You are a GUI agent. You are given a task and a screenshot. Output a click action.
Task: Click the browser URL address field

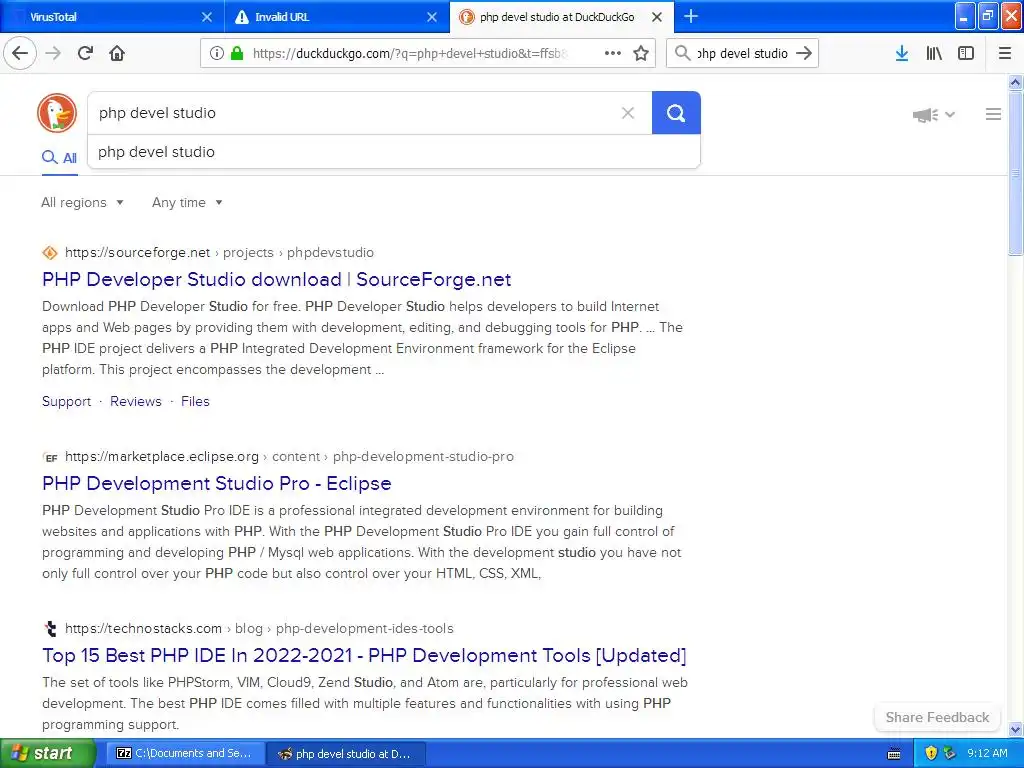click(x=411, y=54)
